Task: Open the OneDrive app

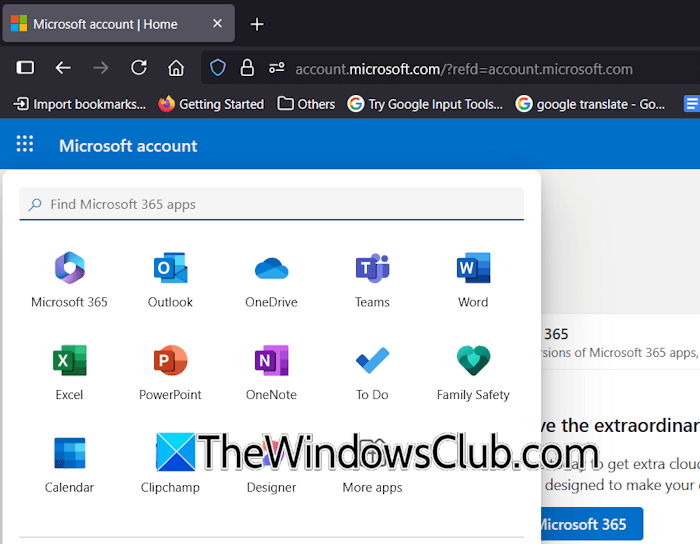Action: pyautogui.click(x=271, y=268)
